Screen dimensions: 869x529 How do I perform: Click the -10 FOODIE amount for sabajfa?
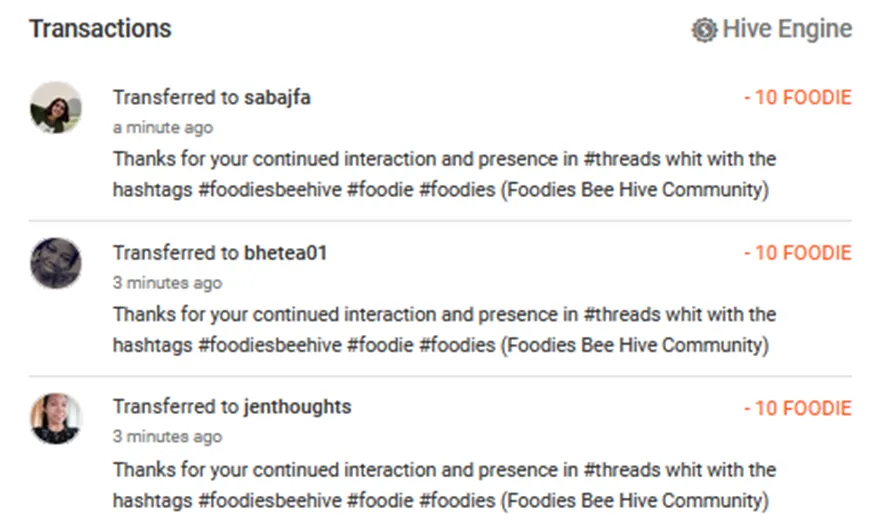pos(797,98)
